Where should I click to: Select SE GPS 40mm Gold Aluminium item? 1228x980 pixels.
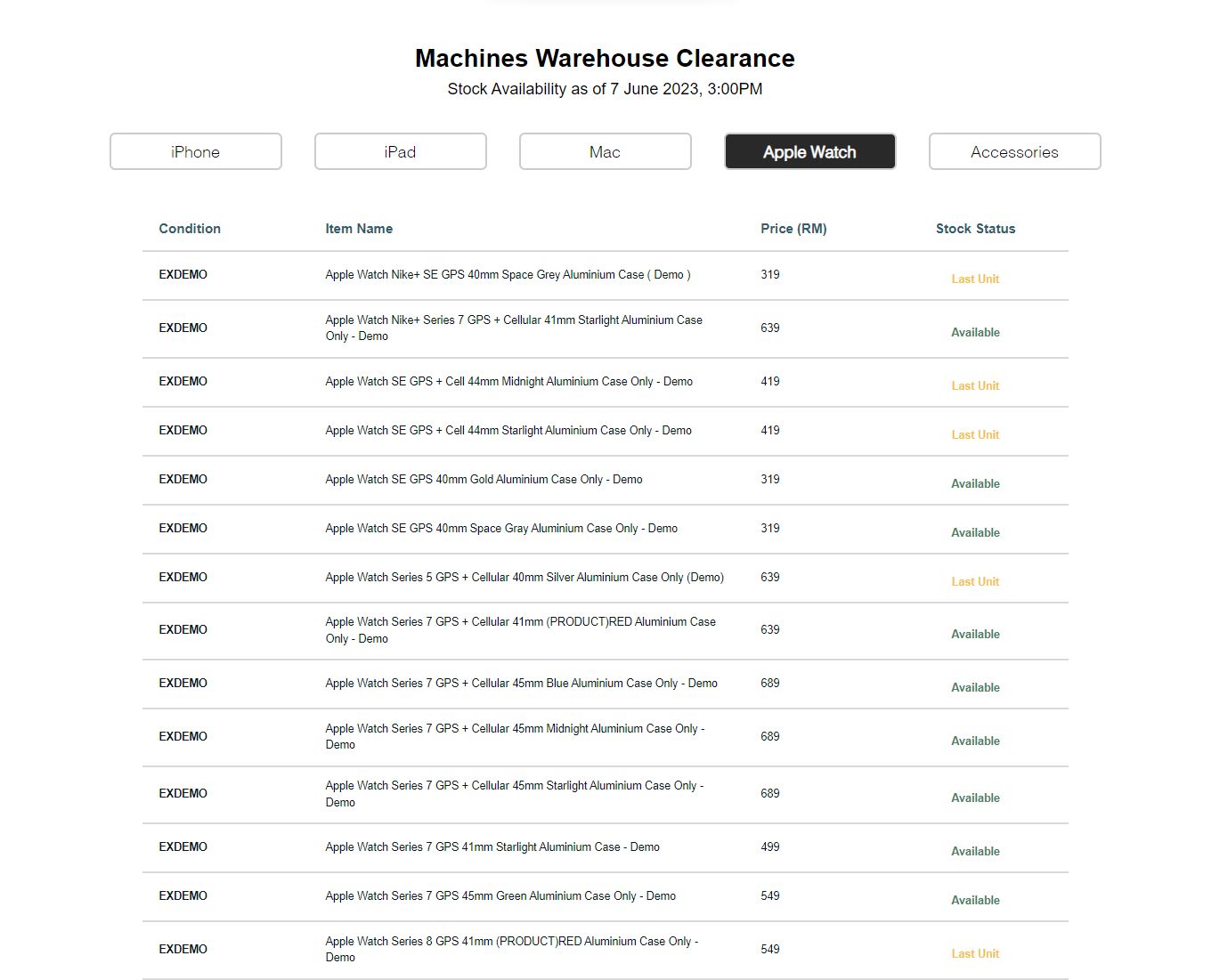click(x=484, y=479)
